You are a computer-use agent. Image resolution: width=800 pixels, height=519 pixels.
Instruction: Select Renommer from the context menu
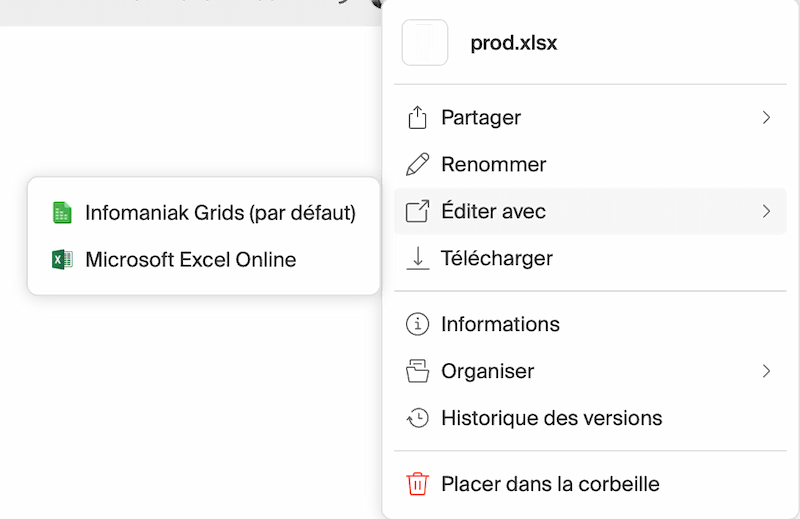coord(494,164)
